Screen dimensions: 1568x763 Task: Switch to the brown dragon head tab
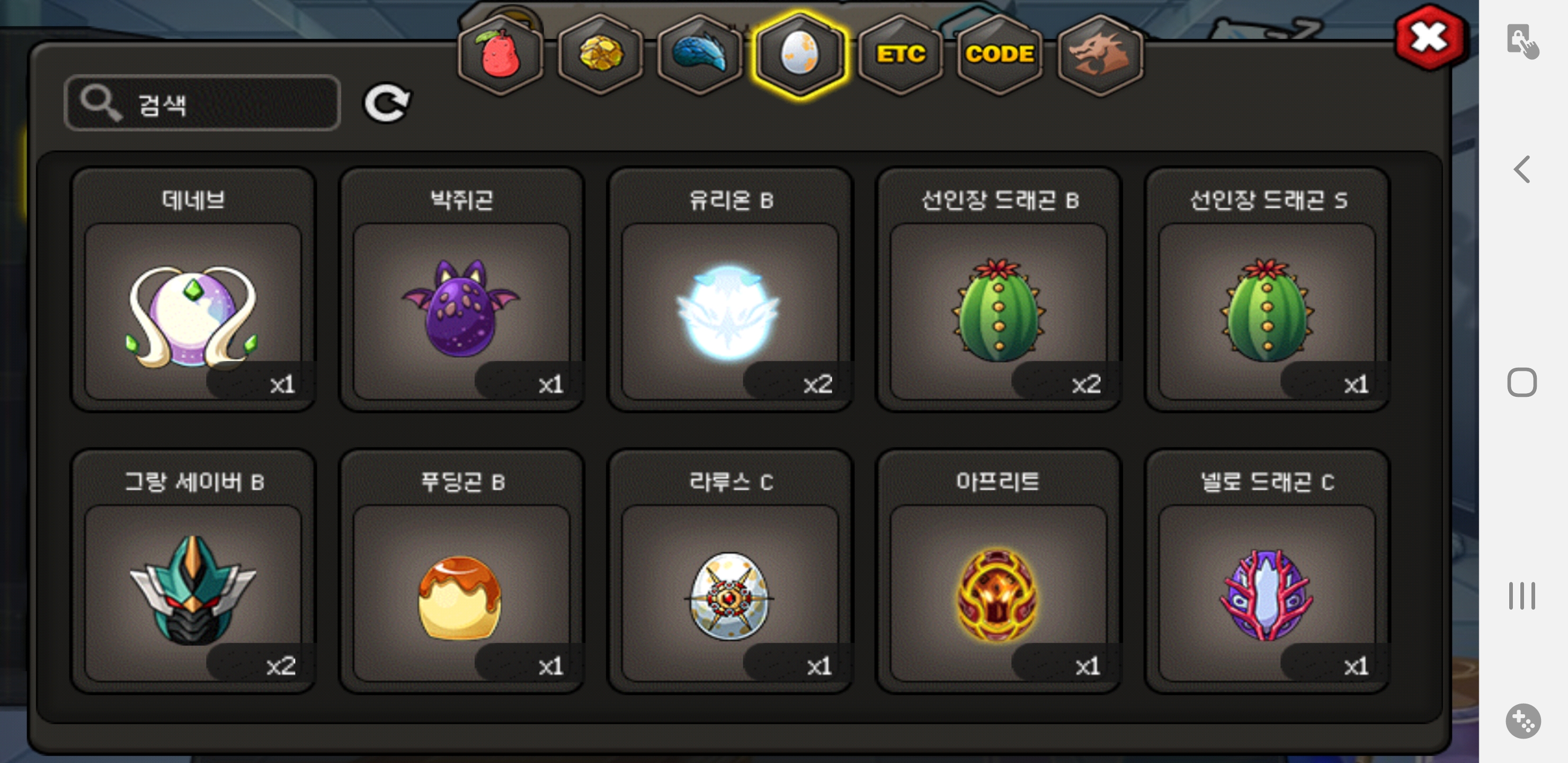coord(1100,55)
